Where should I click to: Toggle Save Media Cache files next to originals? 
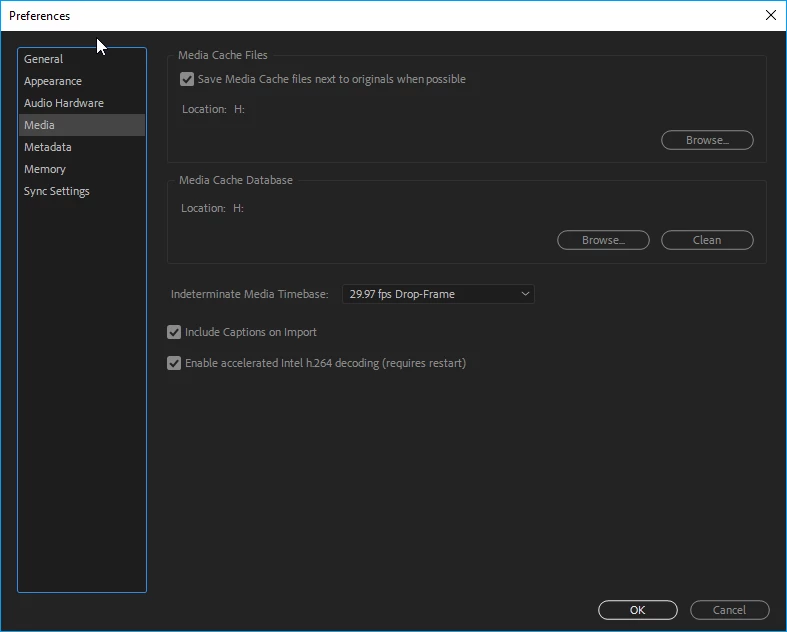click(x=187, y=79)
